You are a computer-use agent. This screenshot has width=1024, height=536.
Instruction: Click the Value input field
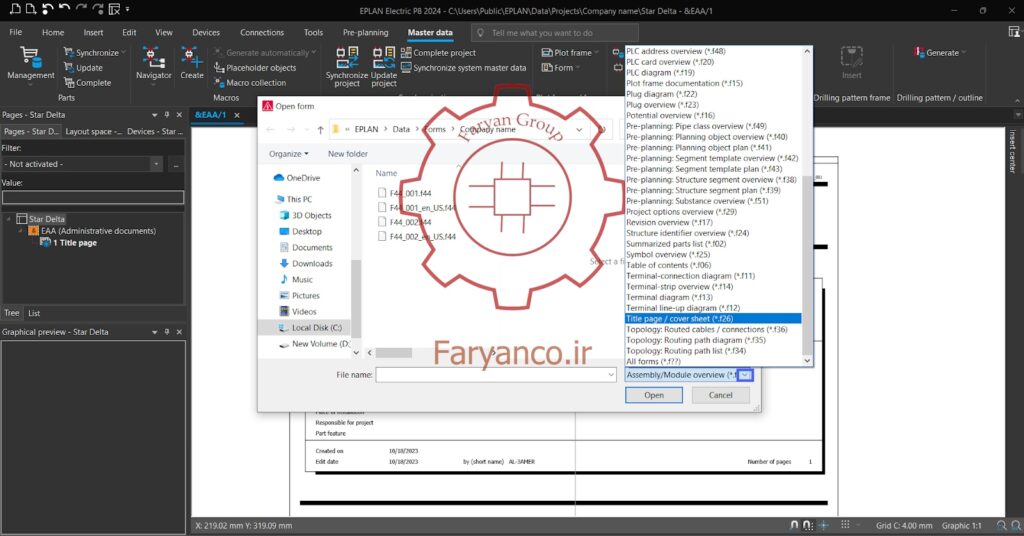tap(93, 197)
